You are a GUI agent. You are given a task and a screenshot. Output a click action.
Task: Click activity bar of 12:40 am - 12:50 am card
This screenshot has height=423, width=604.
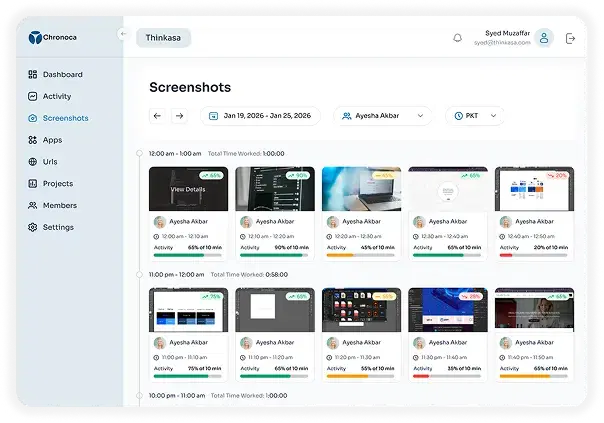534,255
